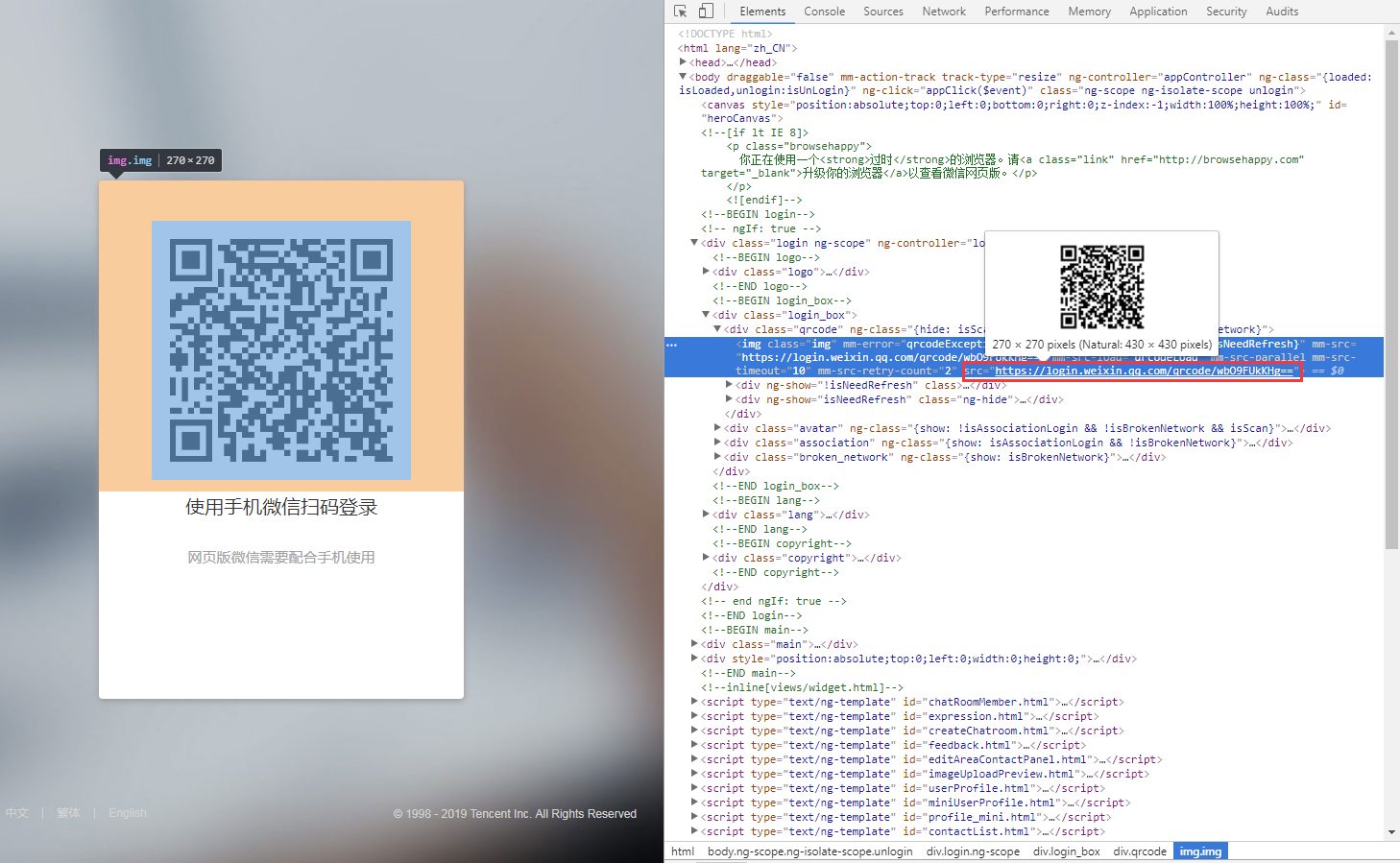Open the Audits tab
The width and height of the screenshot is (1400, 863).
[x=1282, y=12]
